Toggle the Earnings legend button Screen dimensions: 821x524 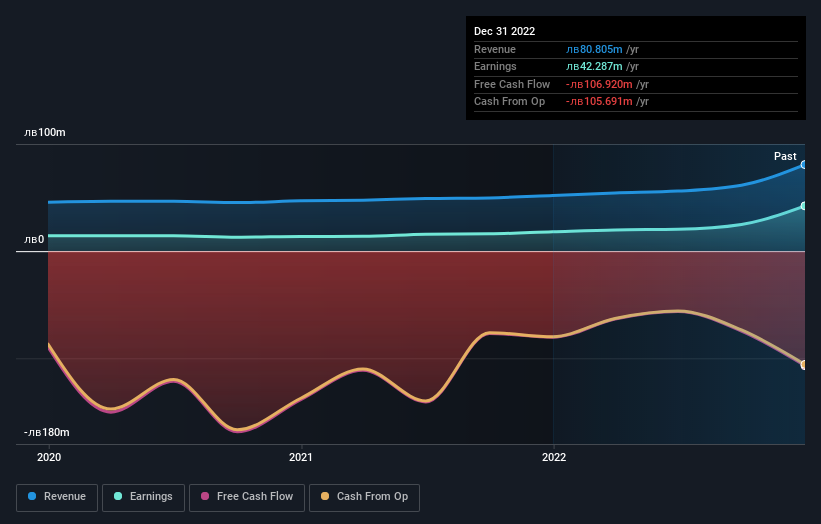pyautogui.click(x=143, y=497)
